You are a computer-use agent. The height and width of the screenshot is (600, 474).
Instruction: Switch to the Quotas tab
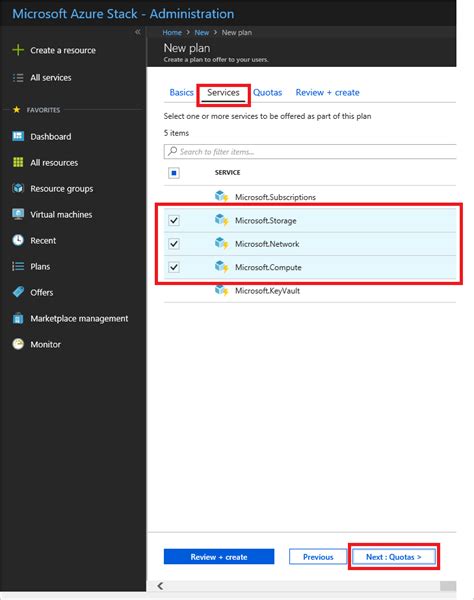tap(267, 93)
